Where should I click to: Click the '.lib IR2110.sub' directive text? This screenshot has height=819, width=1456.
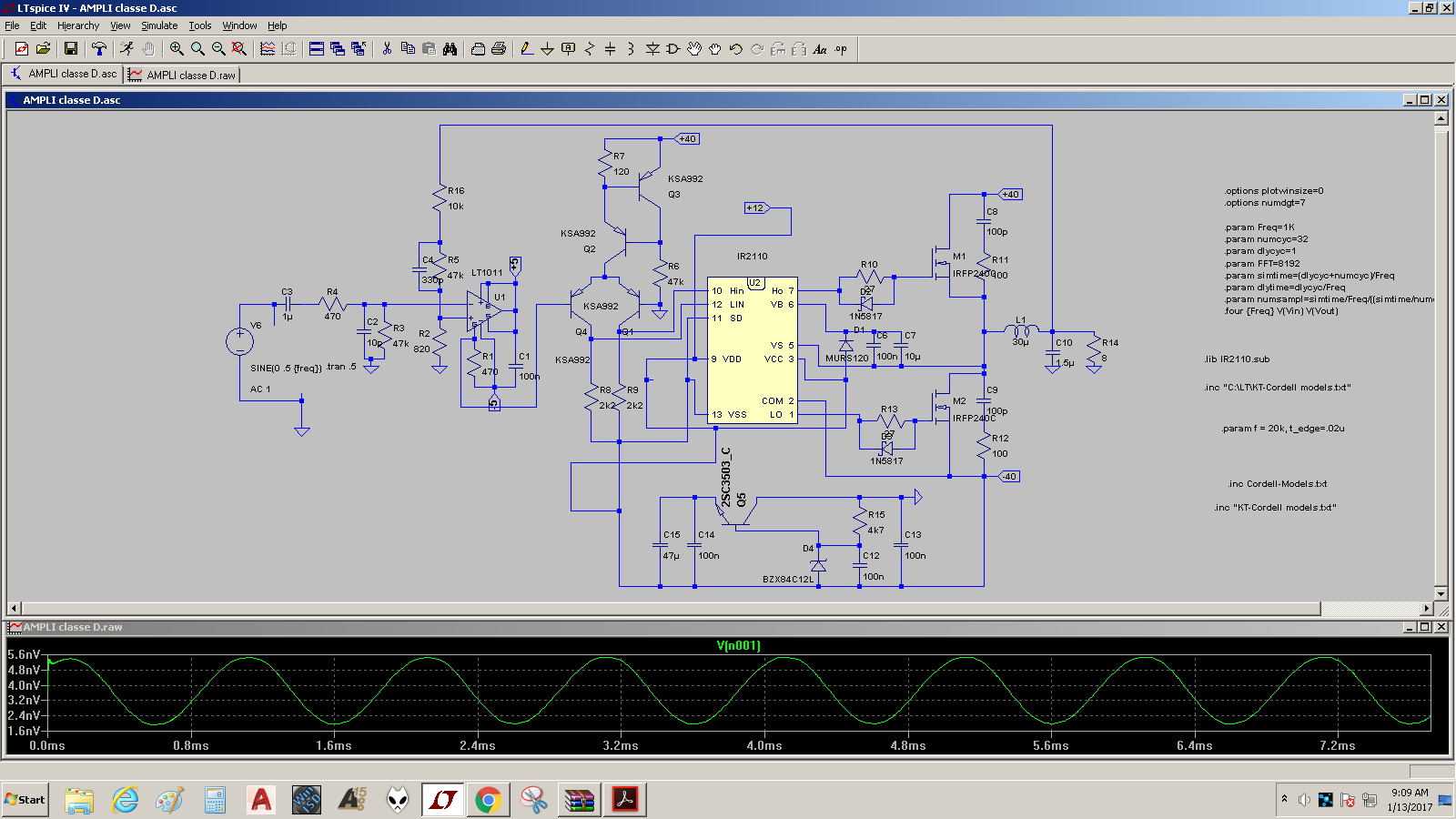1238,359
